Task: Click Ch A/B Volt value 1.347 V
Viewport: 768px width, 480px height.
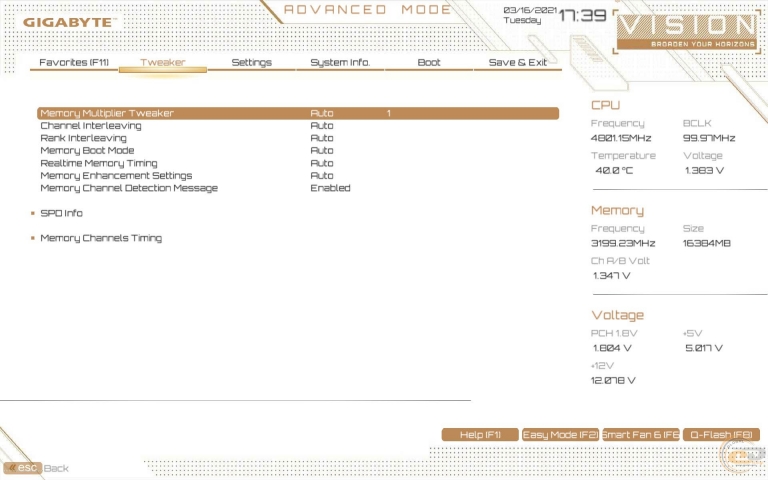Action: pyautogui.click(x=611, y=276)
